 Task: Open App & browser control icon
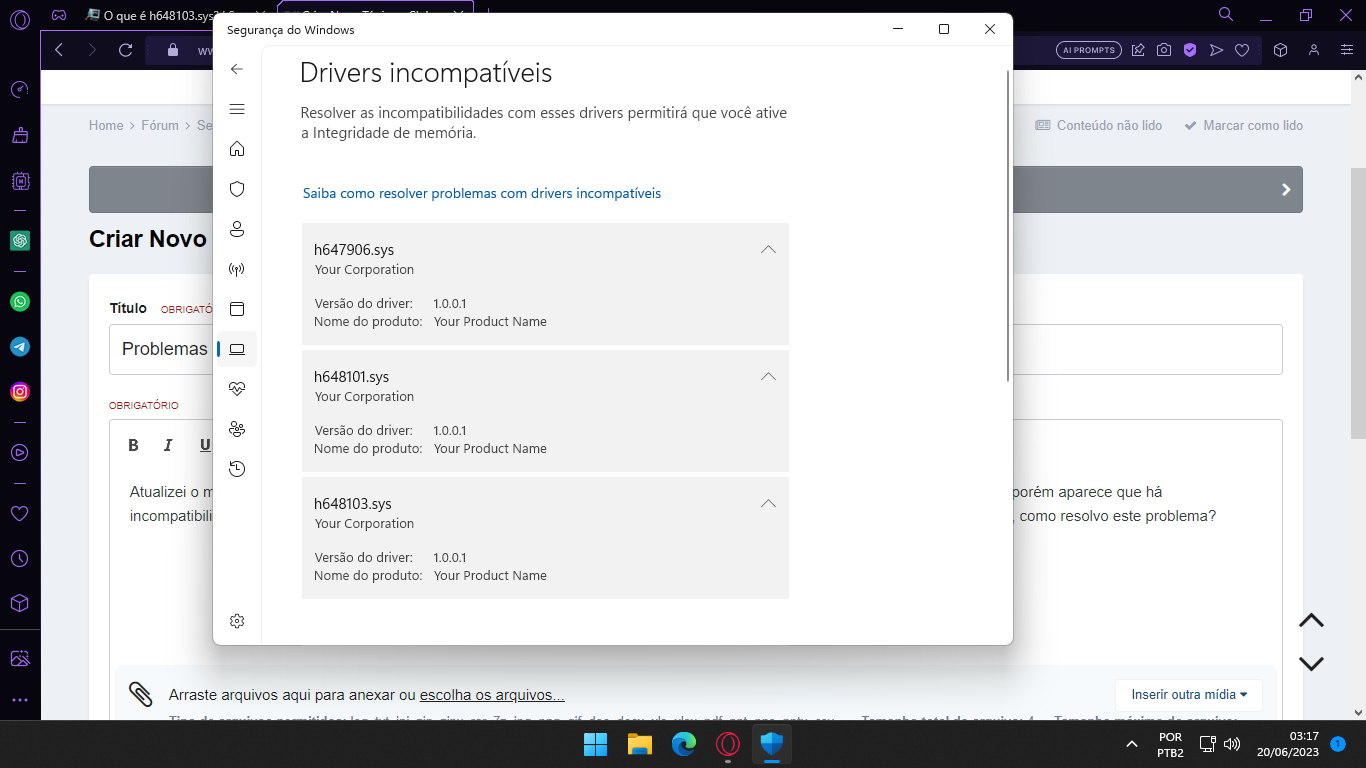237,309
